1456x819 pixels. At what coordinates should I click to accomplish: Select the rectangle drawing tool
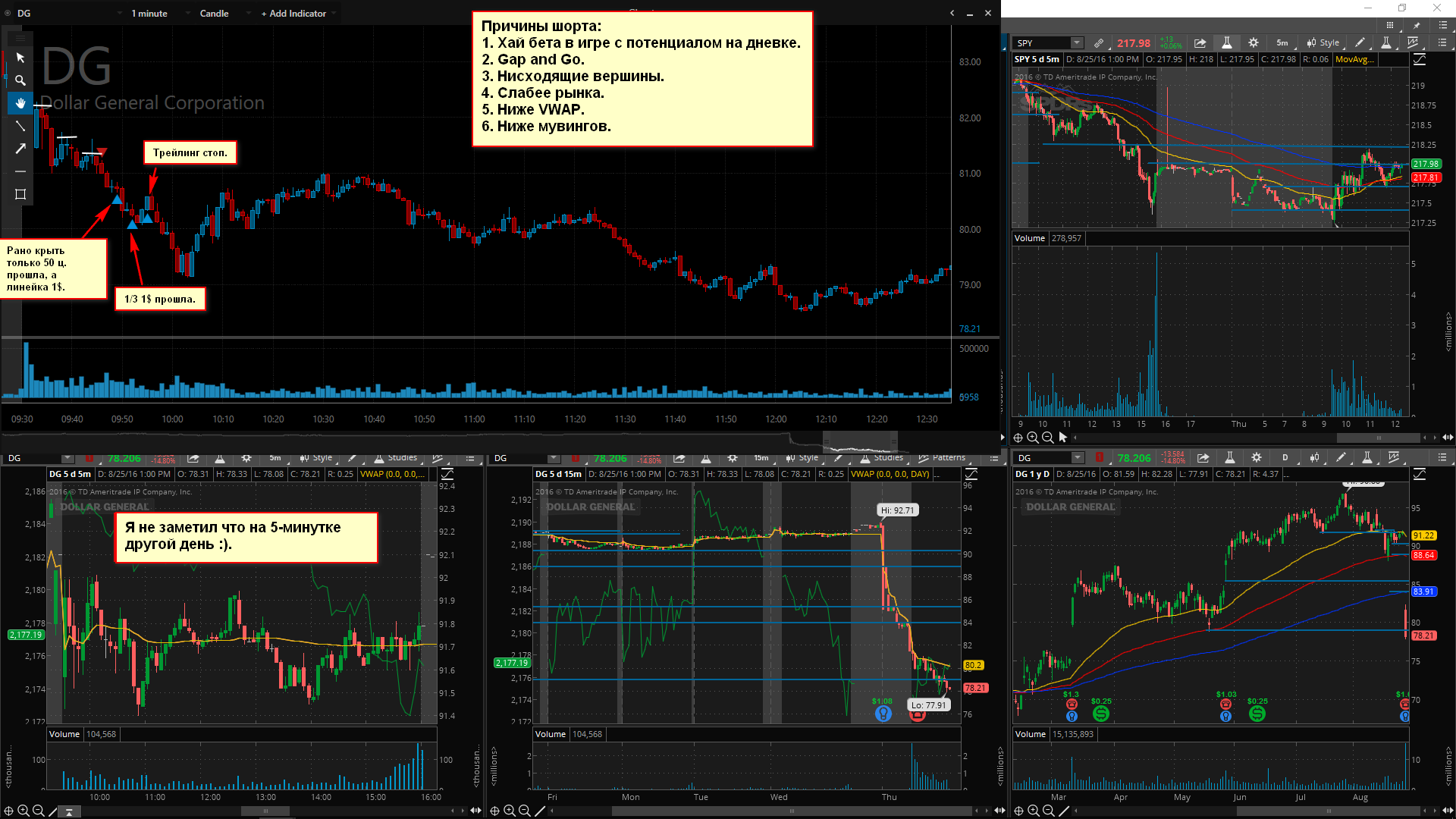point(20,194)
